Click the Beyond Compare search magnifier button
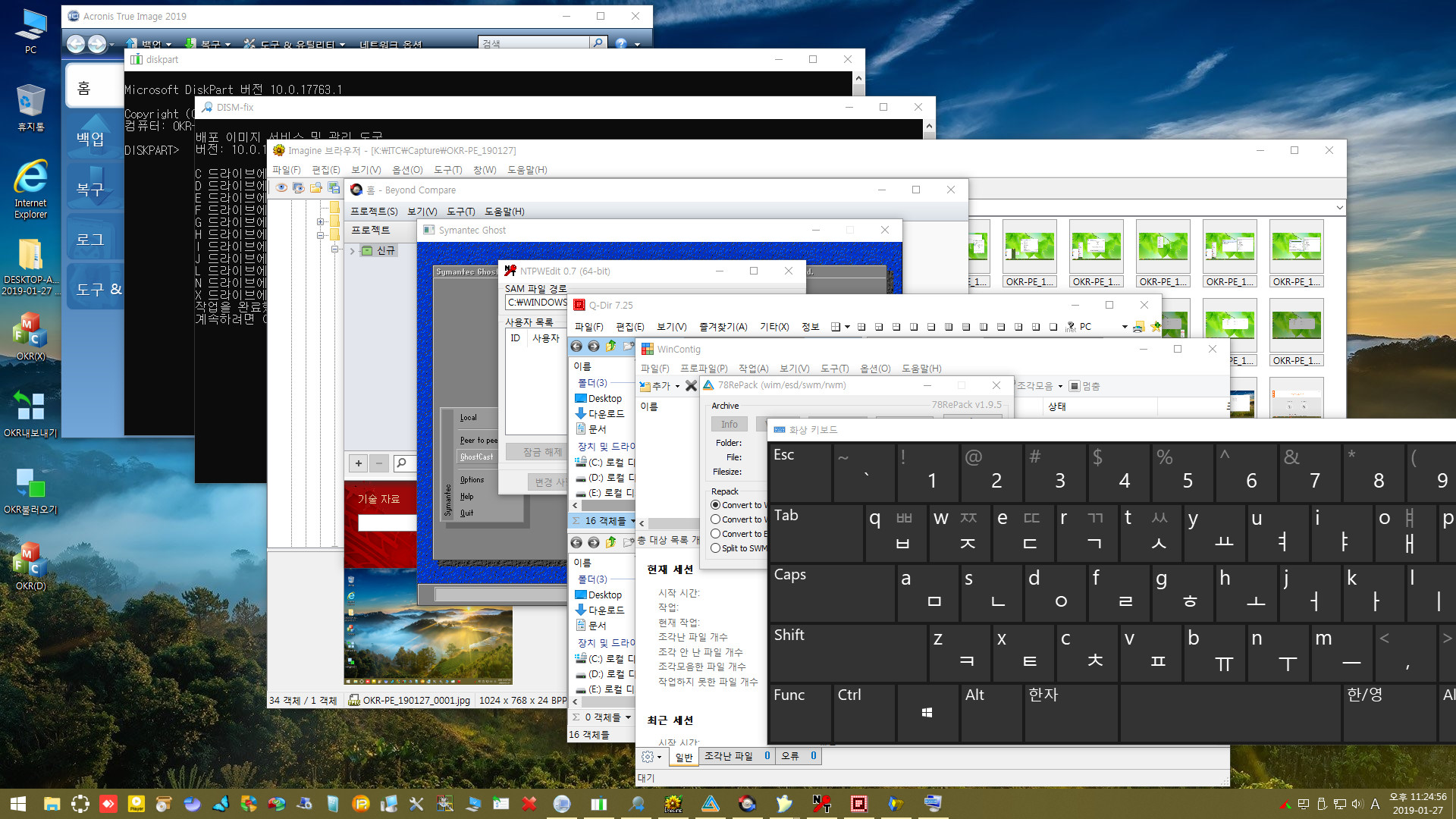Image resolution: width=1456 pixels, height=819 pixels. (x=402, y=463)
